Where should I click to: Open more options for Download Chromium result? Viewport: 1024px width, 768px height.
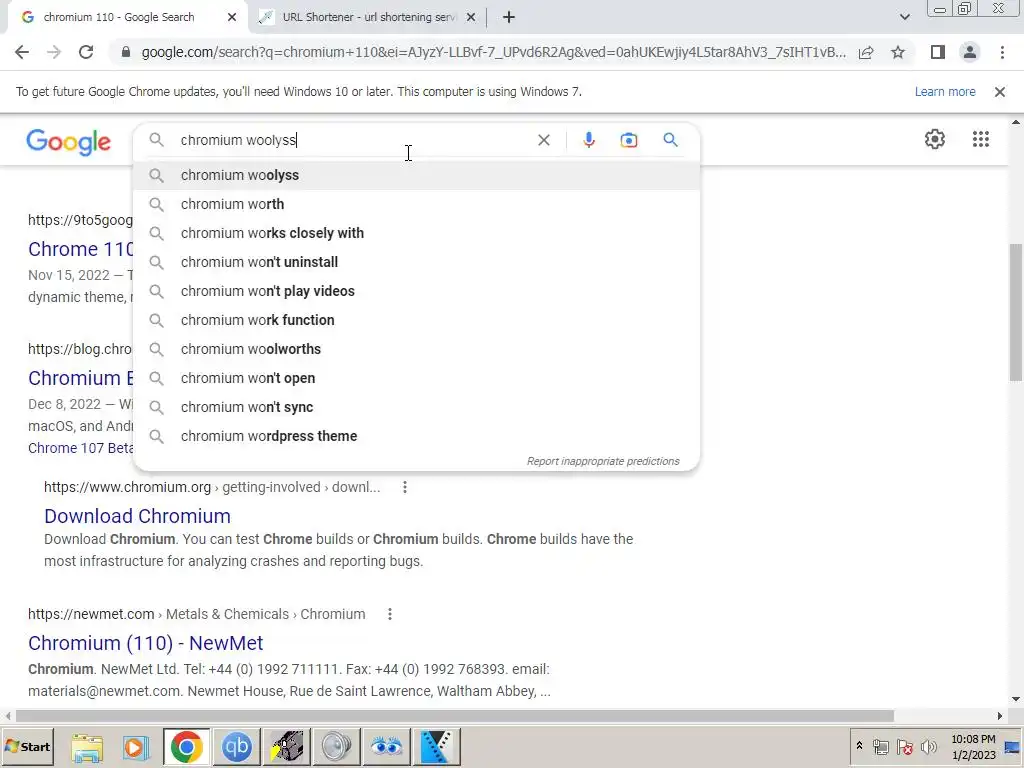[405, 487]
